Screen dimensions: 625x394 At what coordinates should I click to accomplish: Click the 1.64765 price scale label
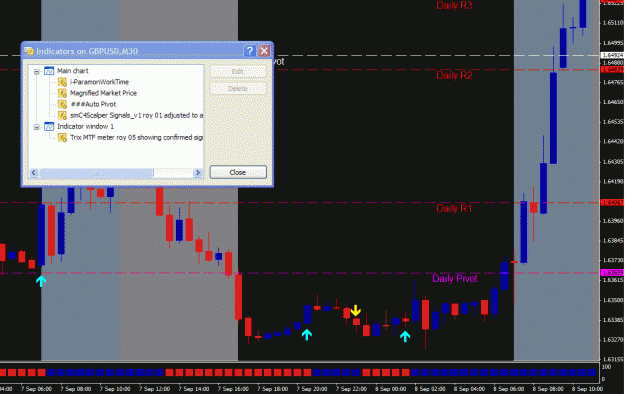click(x=613, y=82)
